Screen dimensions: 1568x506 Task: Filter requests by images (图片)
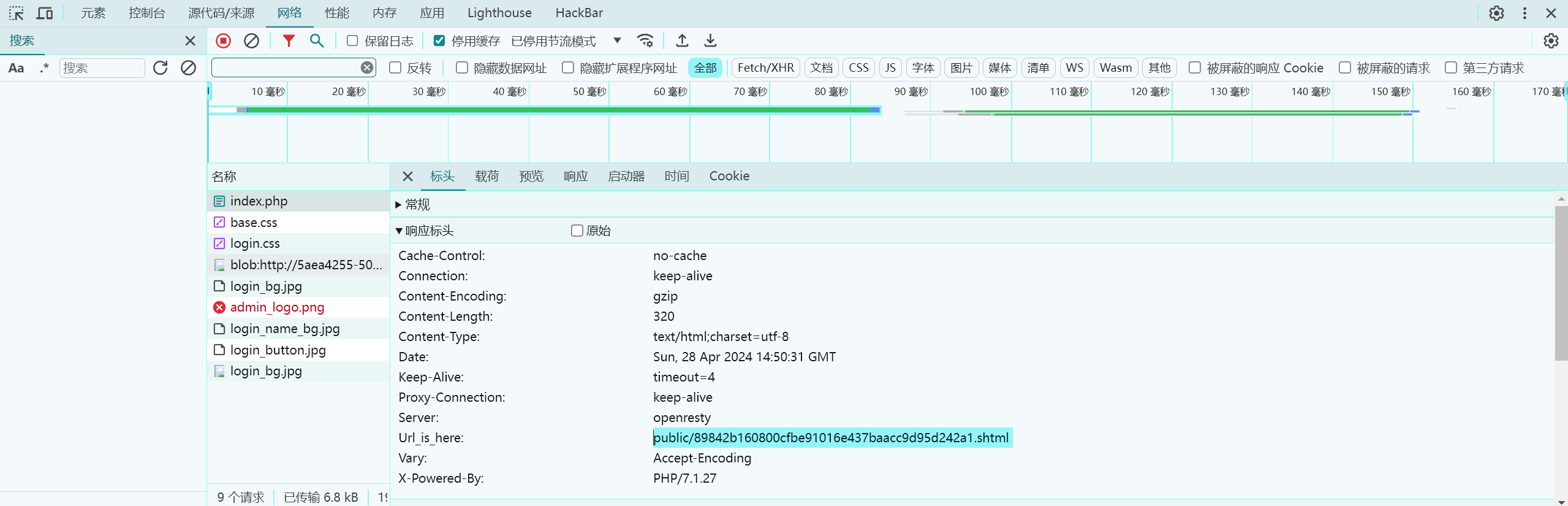(x=961, y=67)
